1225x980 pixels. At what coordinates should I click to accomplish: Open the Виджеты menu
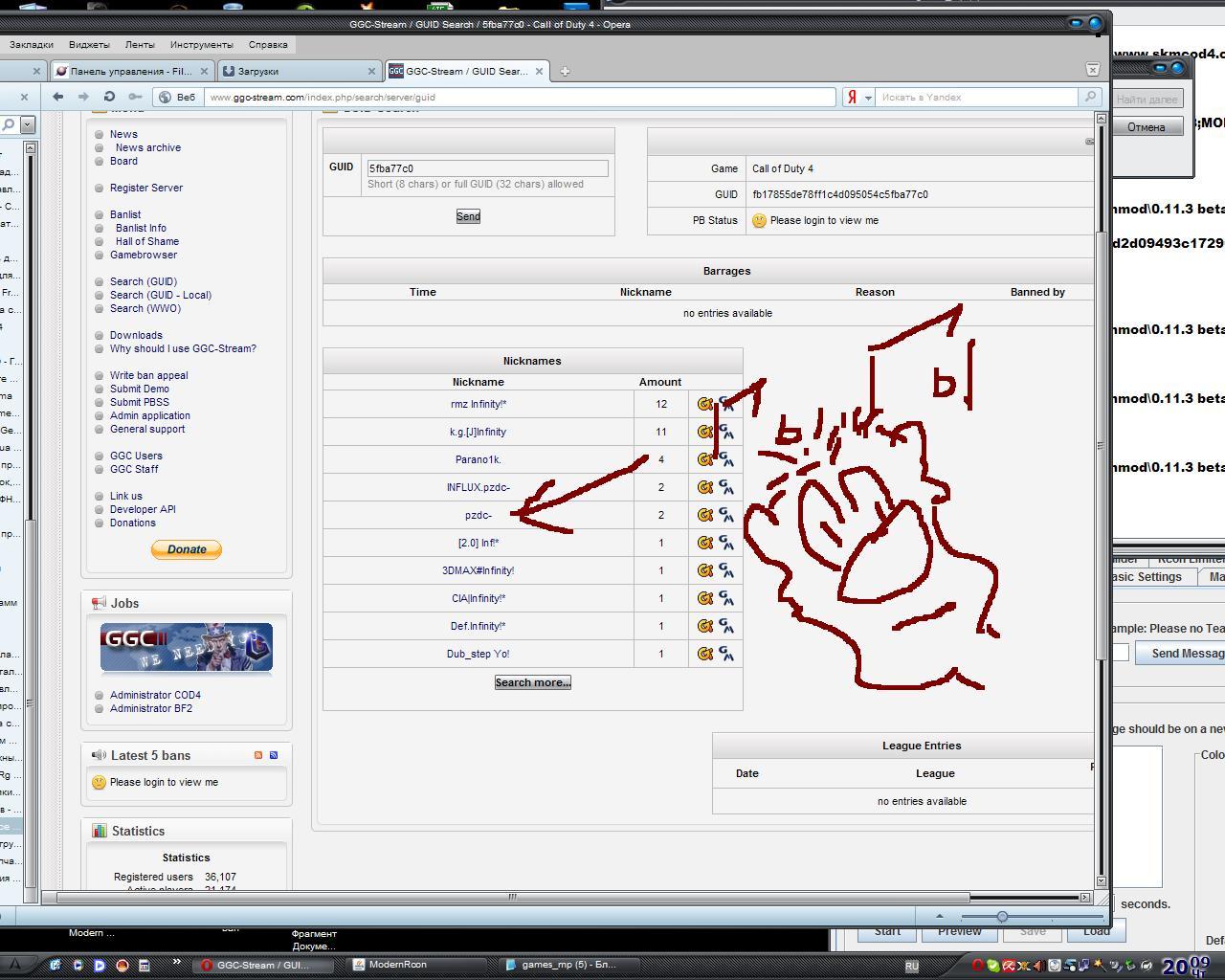tap(89, 44)
